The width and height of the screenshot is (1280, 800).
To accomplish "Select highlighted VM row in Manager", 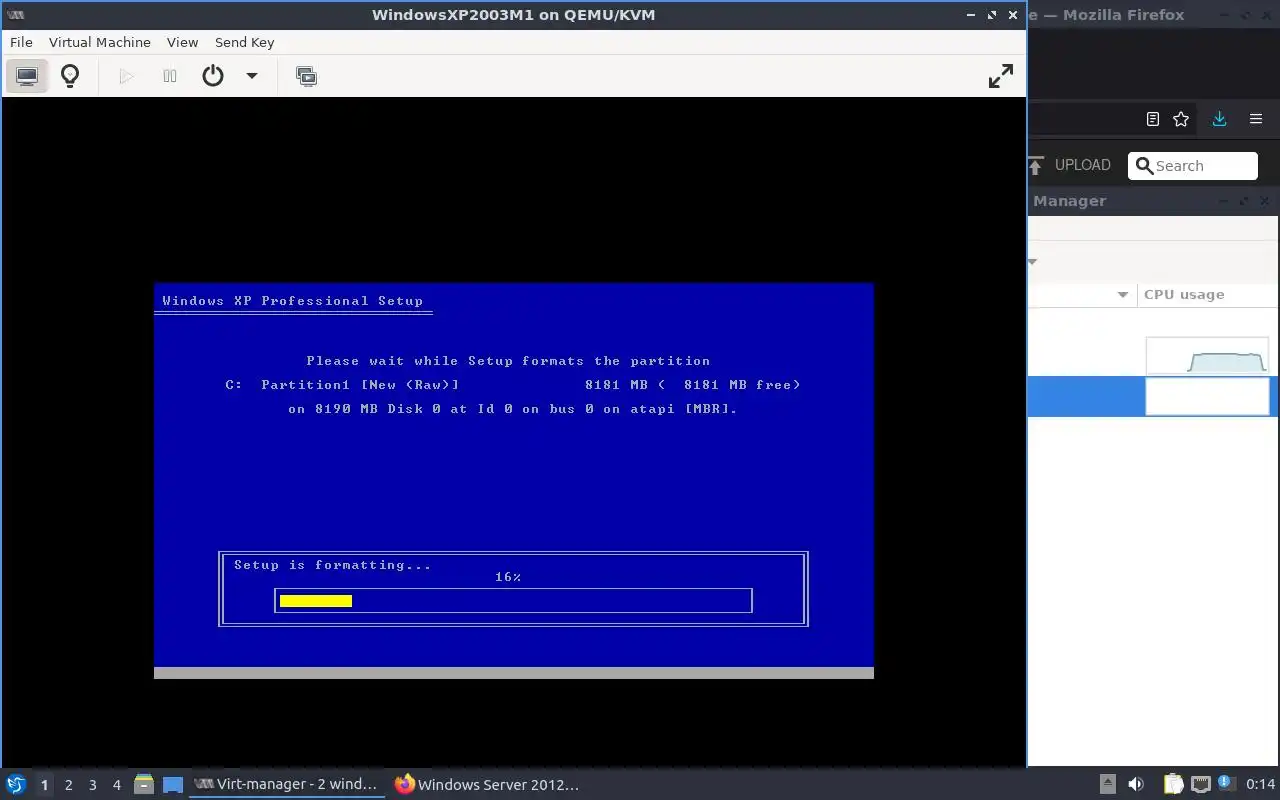I will [1153, 396].
